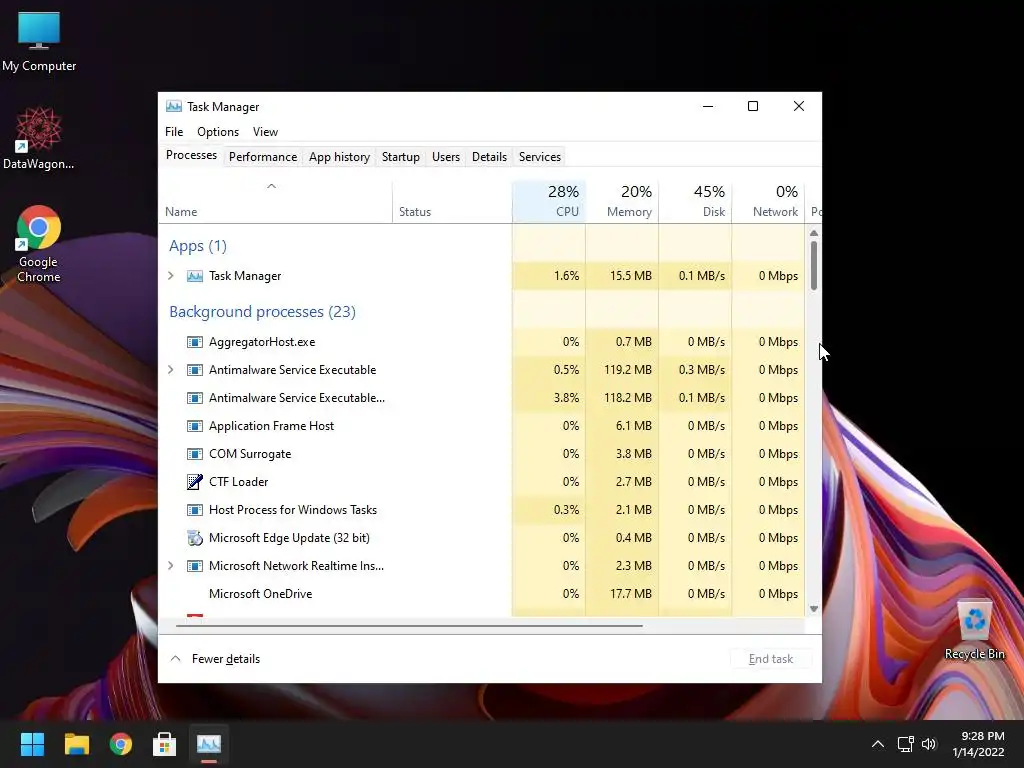
Task: Open Chrome from the taskbar
Action: (x=121, y=744)
